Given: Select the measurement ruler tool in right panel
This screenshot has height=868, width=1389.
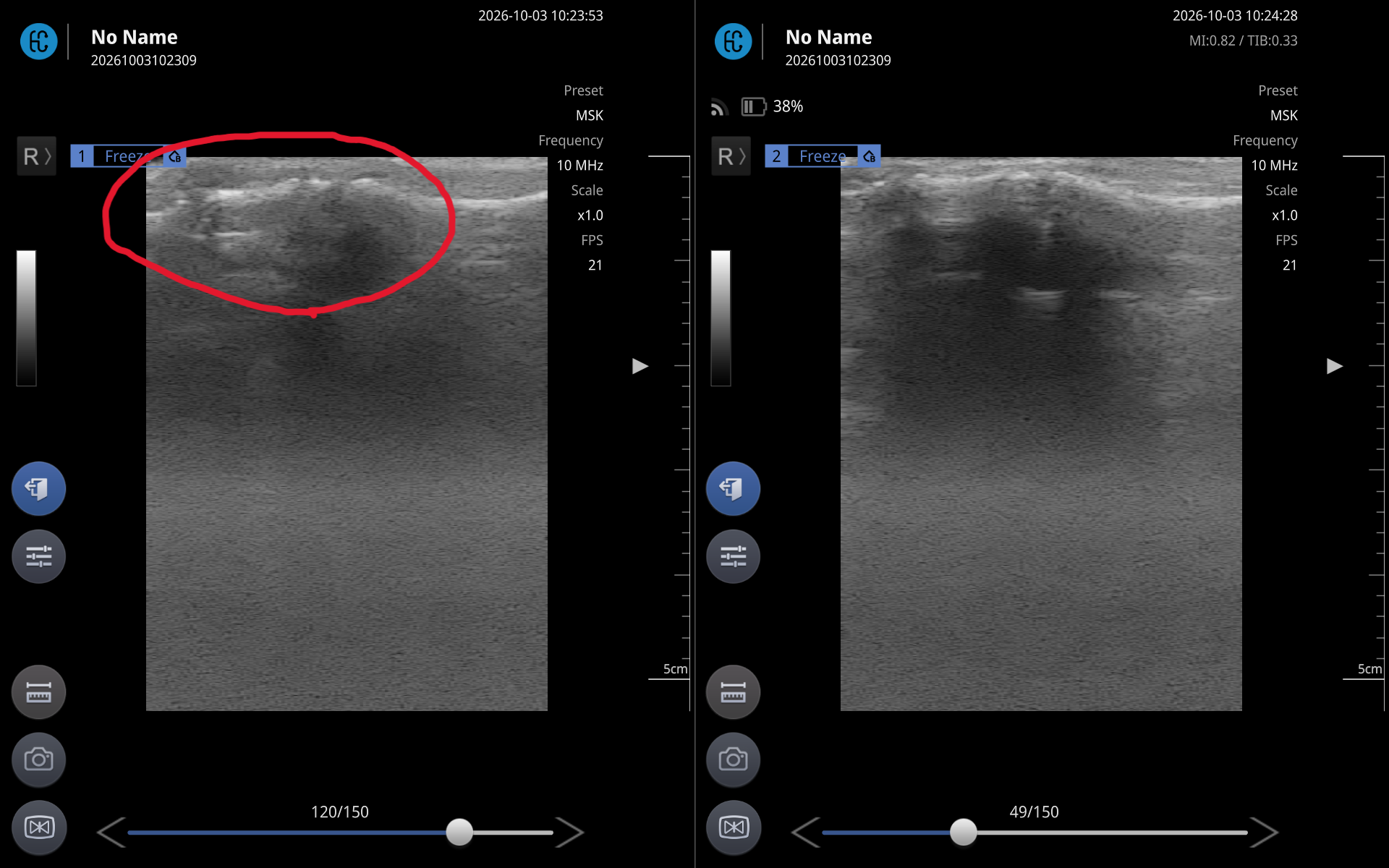Looking at the screenshot, I should (733, 692).
